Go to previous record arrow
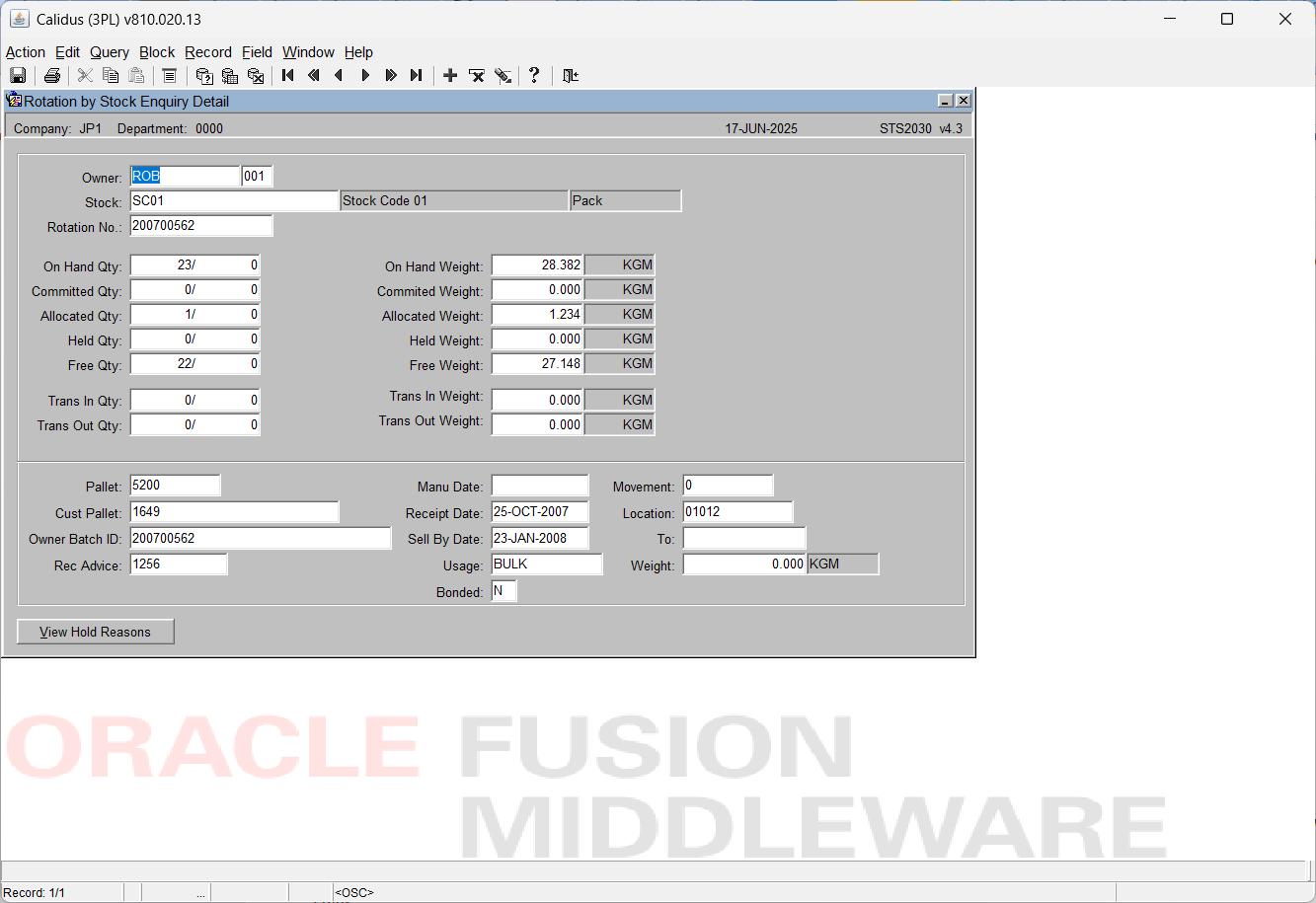This screenshot has width=1316, height=903. [340, 75]
